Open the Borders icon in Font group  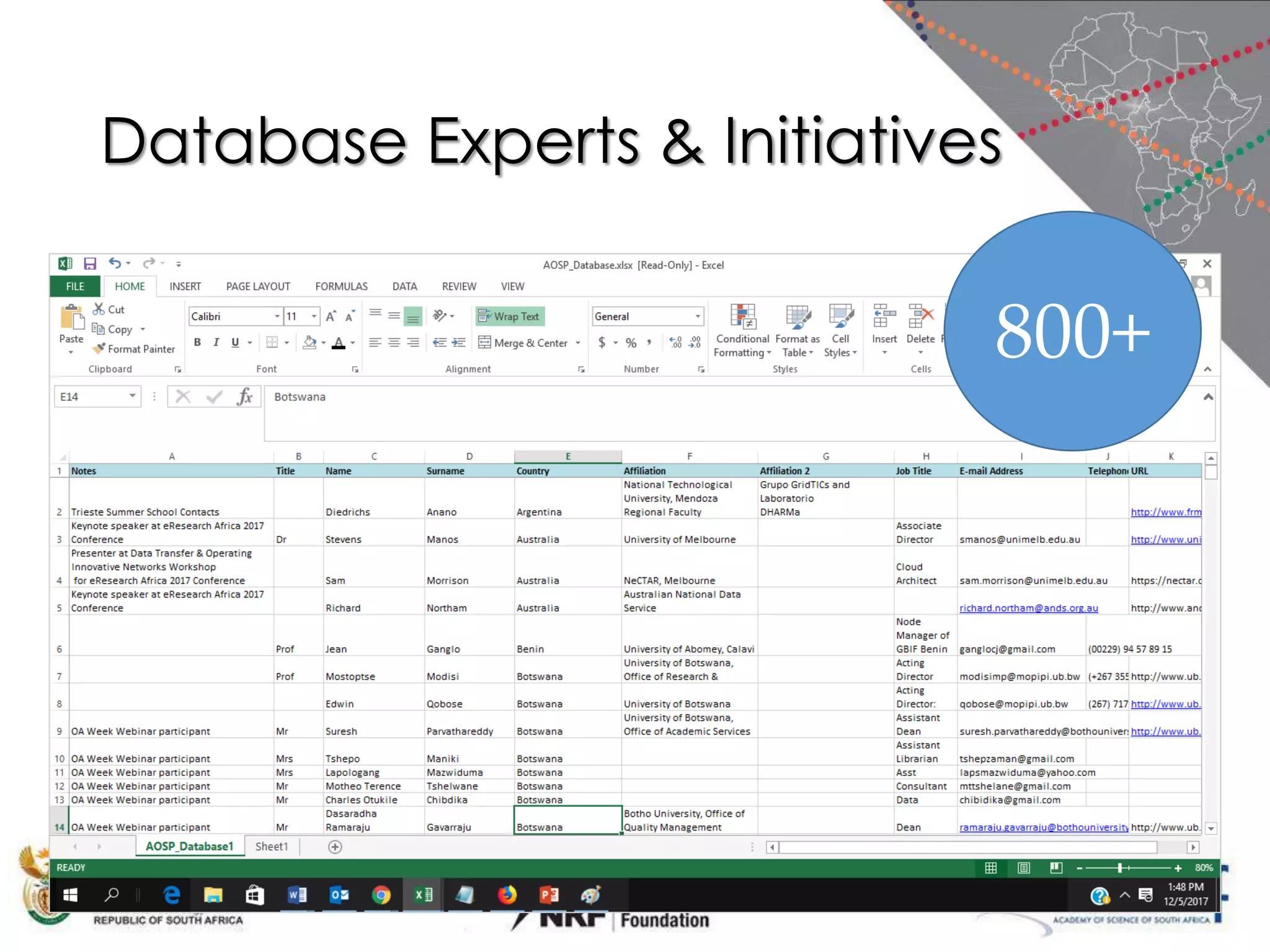[x=272, y=342]
